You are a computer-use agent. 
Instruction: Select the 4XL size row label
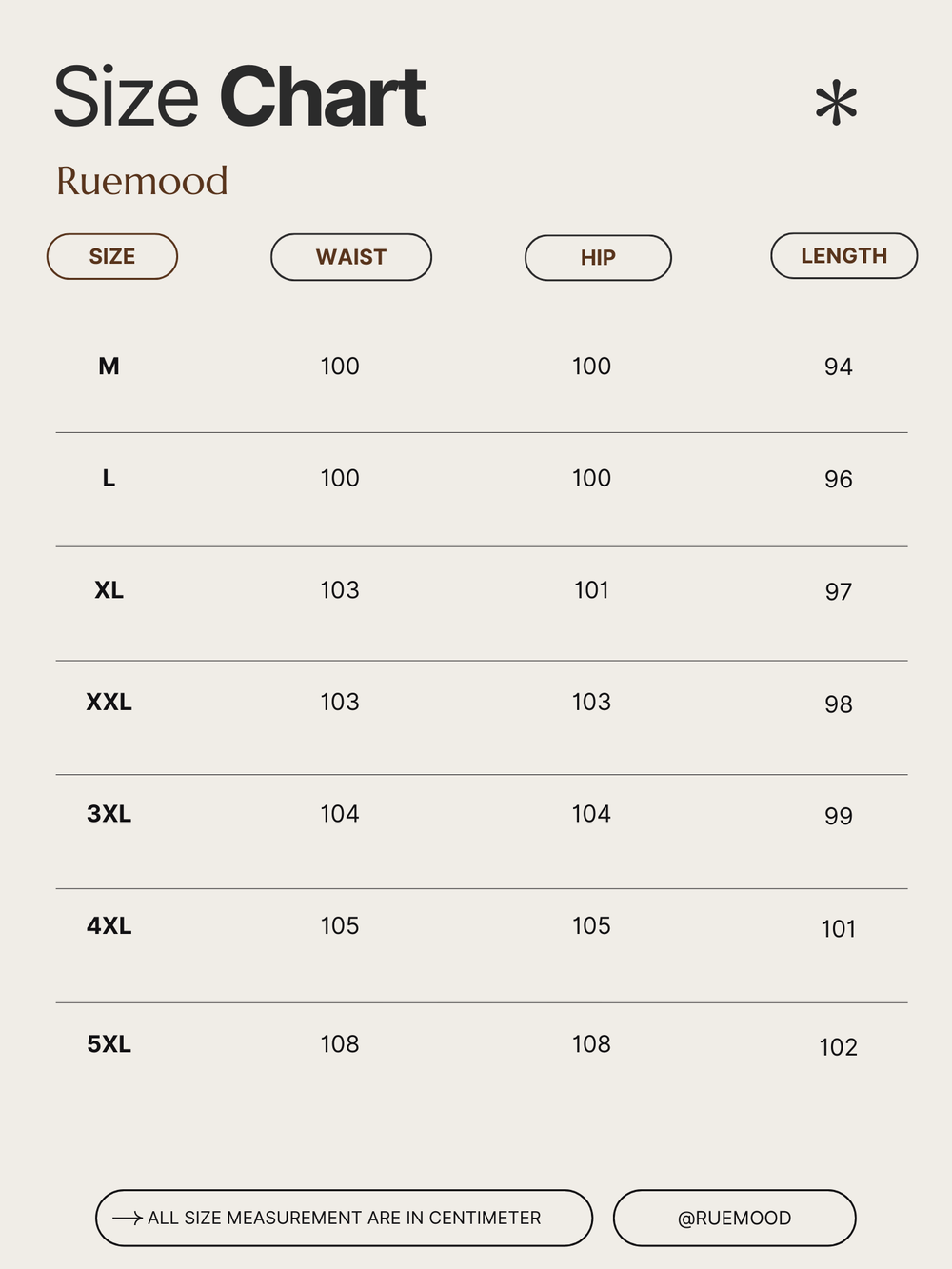109,925
